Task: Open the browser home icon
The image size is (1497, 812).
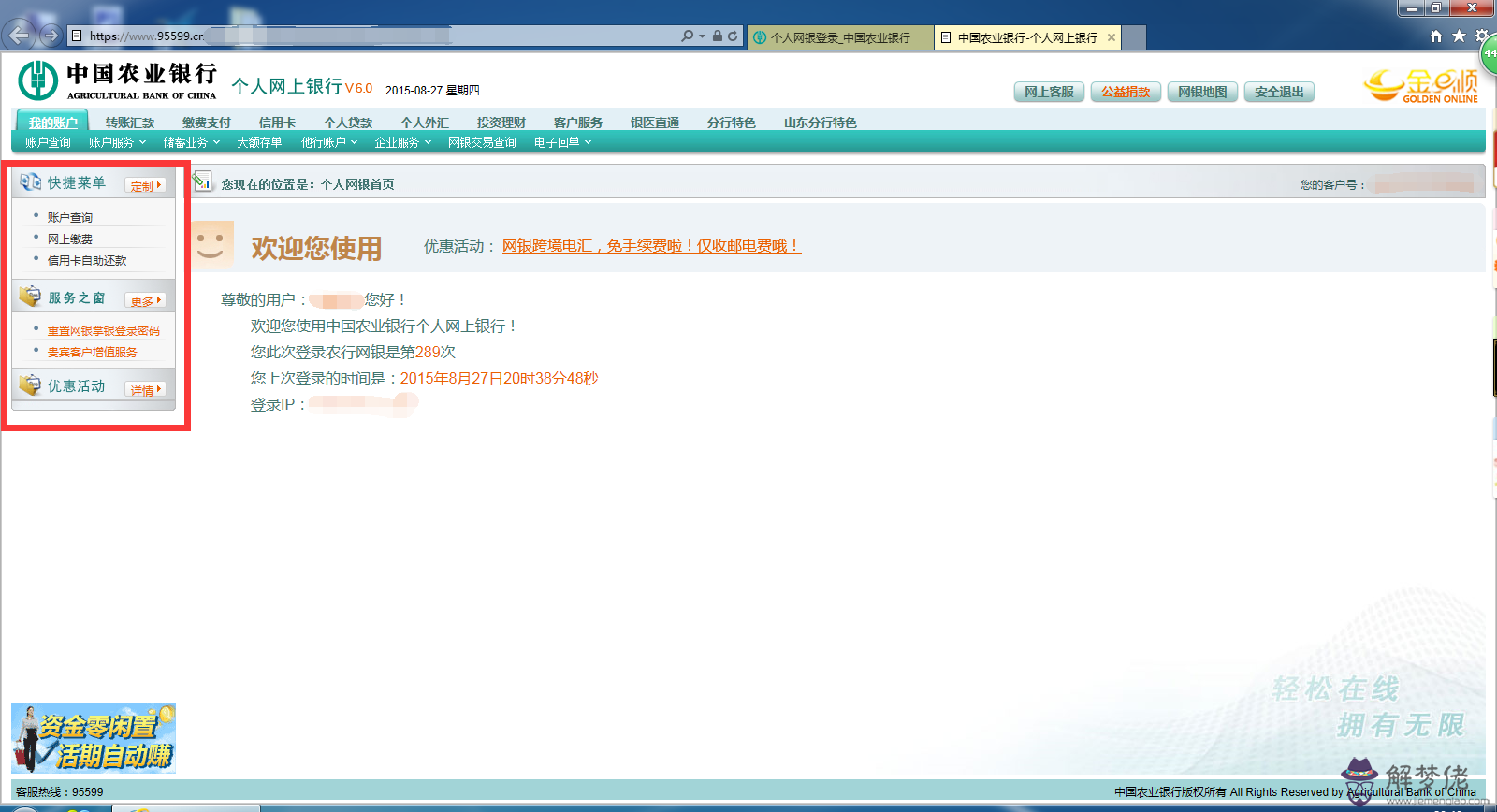Action: [1436, 36]
